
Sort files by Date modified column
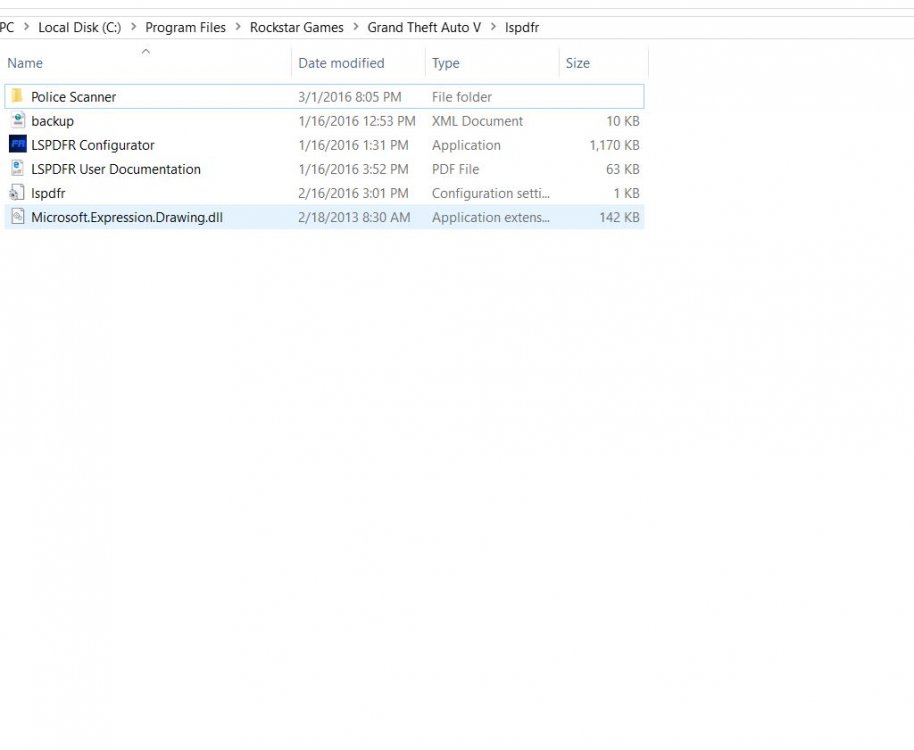pyautogui.click(x=341, y=63)
